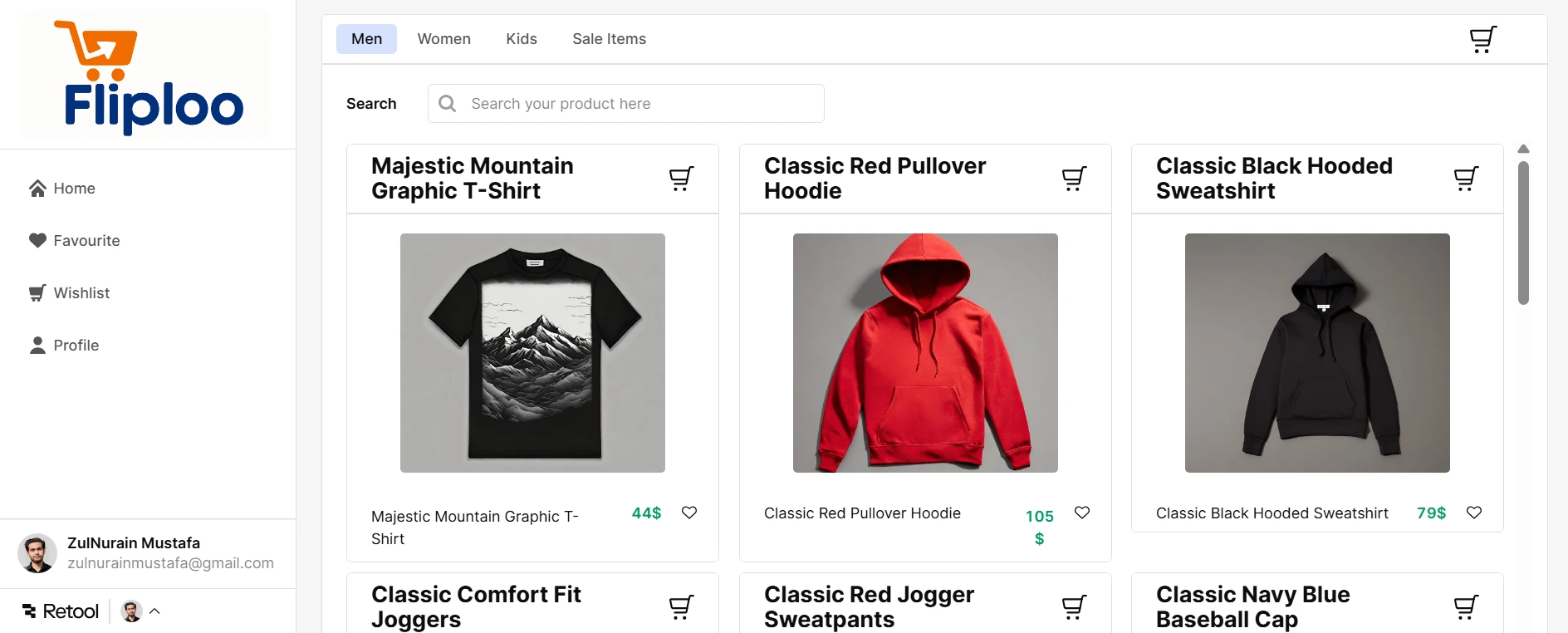The image size is (1568, 633).
Task: Click the Retool badge at bottom left
Action: pyautogui.click(x=60, y=611)
